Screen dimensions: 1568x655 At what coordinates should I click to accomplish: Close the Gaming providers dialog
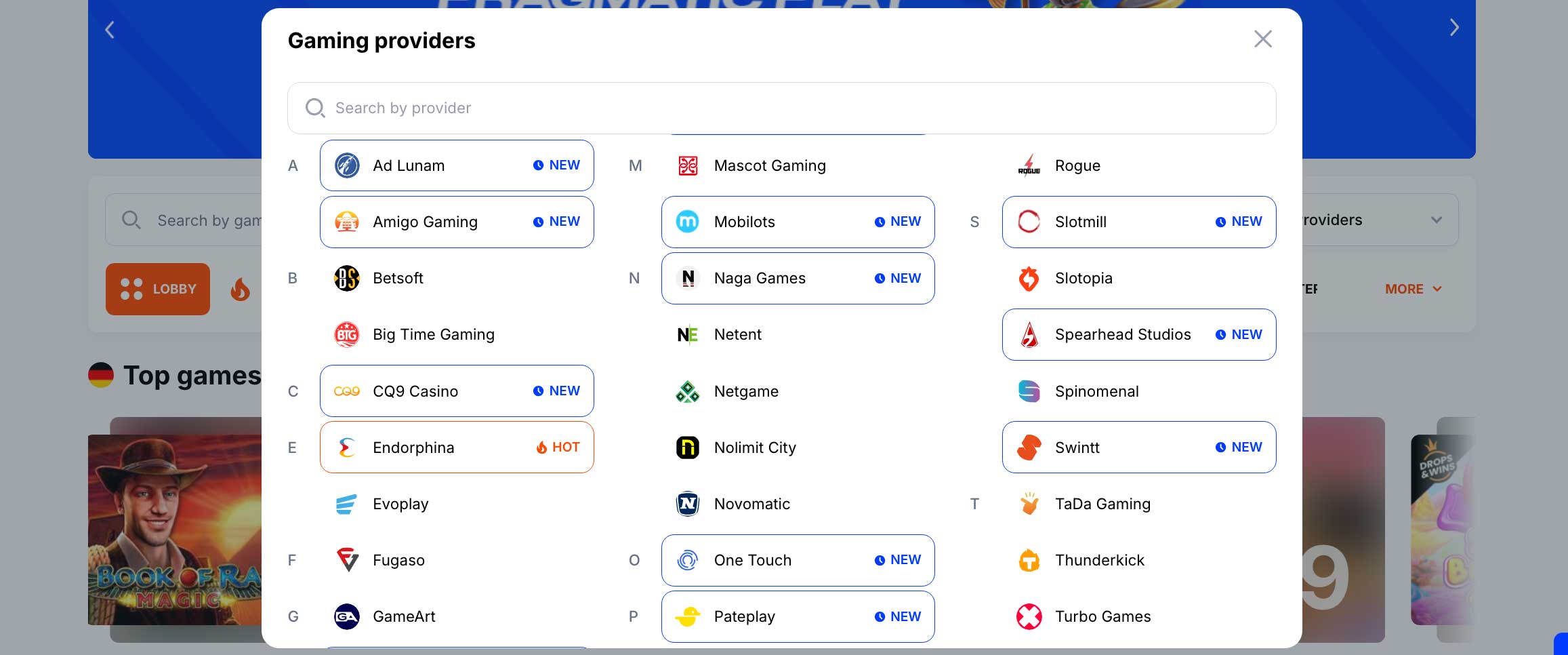pos(1262,39)
